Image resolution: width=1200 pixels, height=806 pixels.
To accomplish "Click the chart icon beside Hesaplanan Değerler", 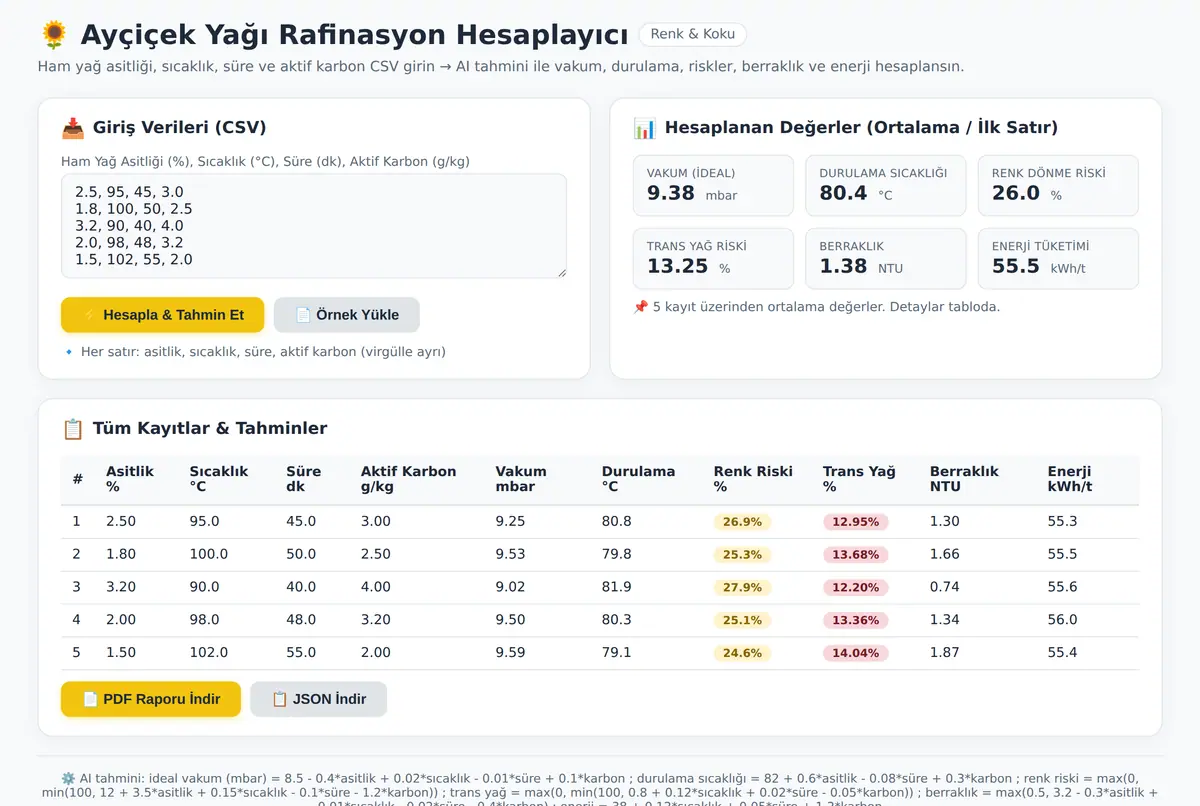I will pyautogui.click(x=644, y=128).
